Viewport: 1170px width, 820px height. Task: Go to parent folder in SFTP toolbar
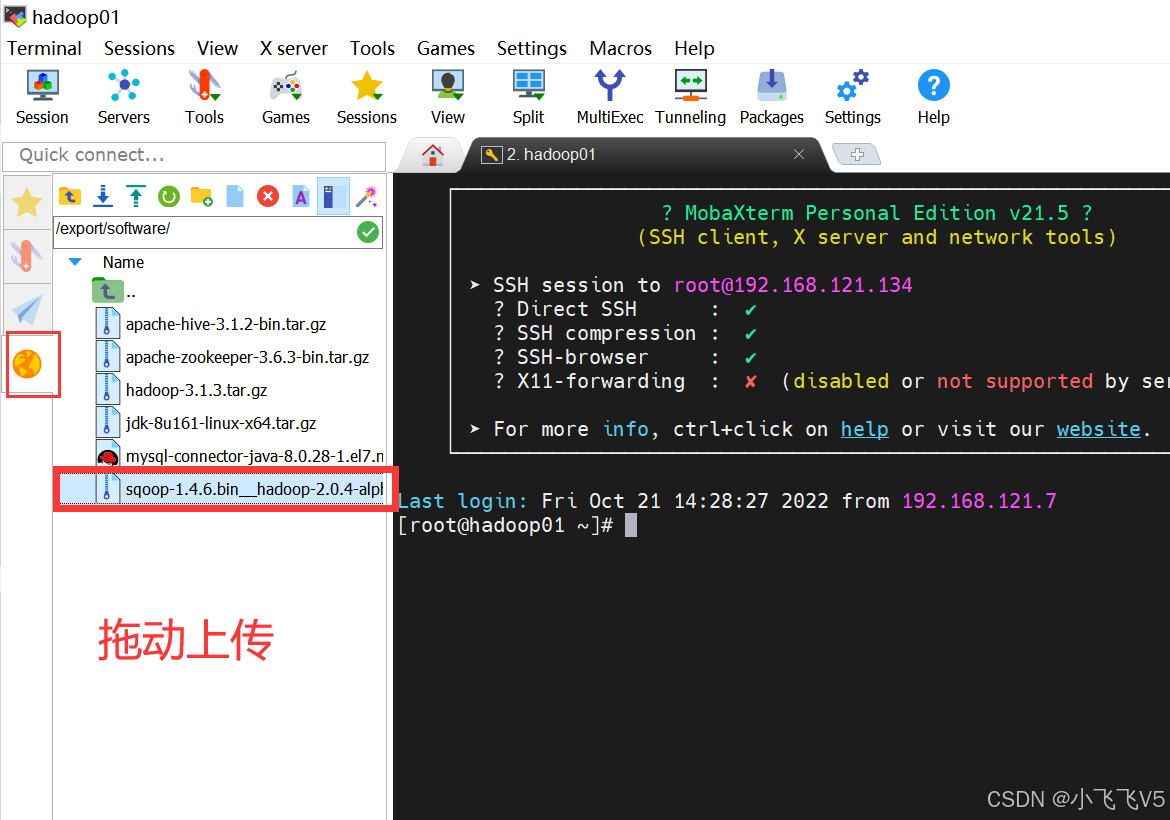[70, 196]
